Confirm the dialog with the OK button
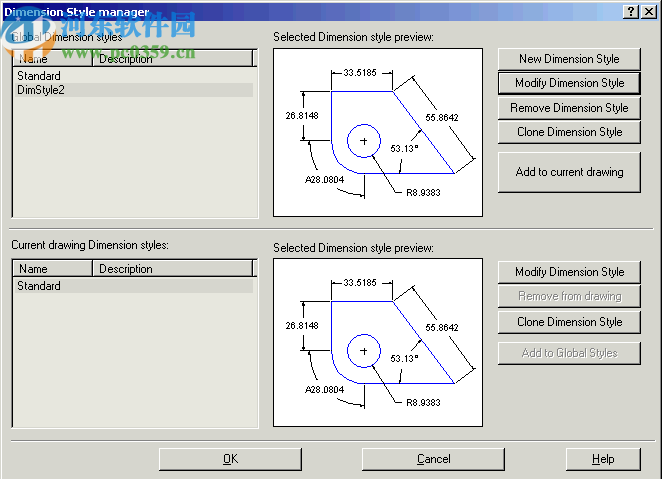 [x=230, y=459]
